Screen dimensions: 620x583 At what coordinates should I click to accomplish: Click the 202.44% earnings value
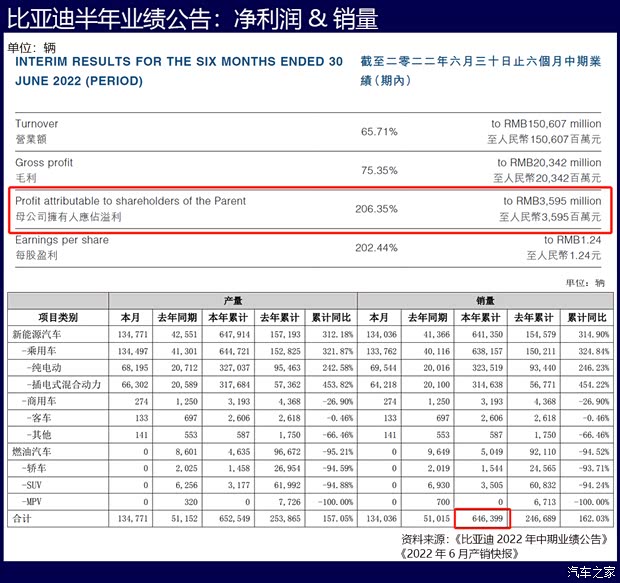376,248
